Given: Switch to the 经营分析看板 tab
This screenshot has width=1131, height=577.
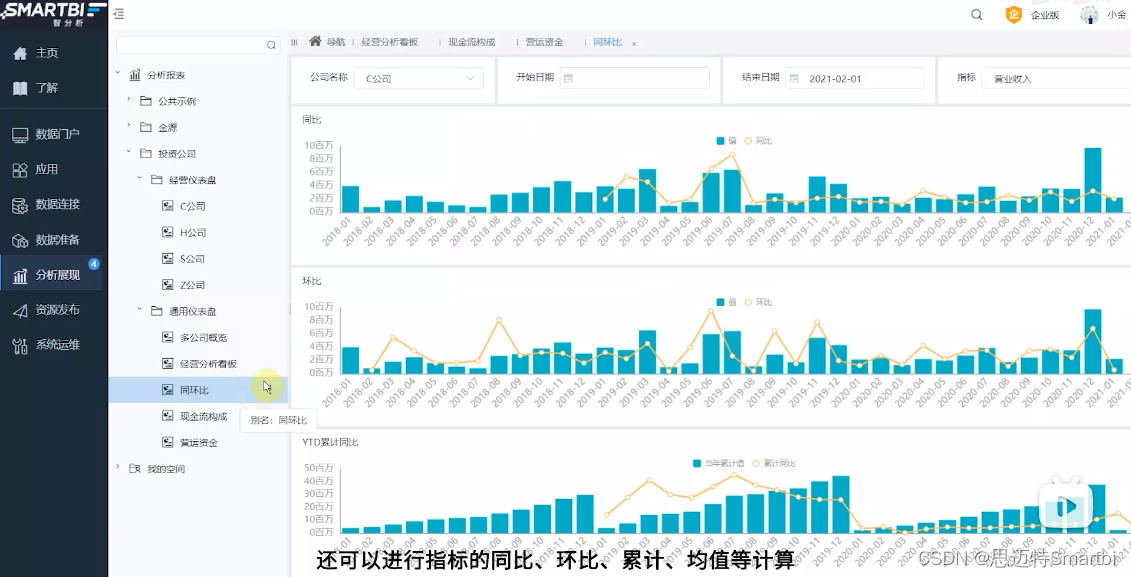Looking at the screenshot, I should point(390,42).
